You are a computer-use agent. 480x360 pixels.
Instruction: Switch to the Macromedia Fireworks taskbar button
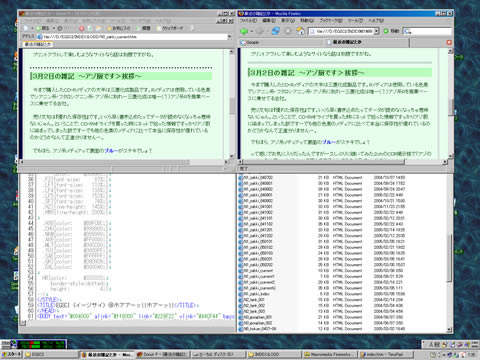[x=330, y=354]
